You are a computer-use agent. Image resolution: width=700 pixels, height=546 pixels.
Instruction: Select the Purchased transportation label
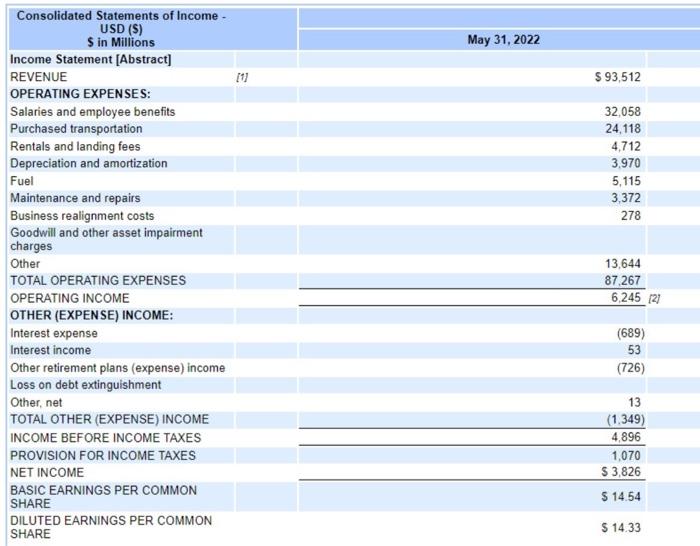(x=76, y=129)
